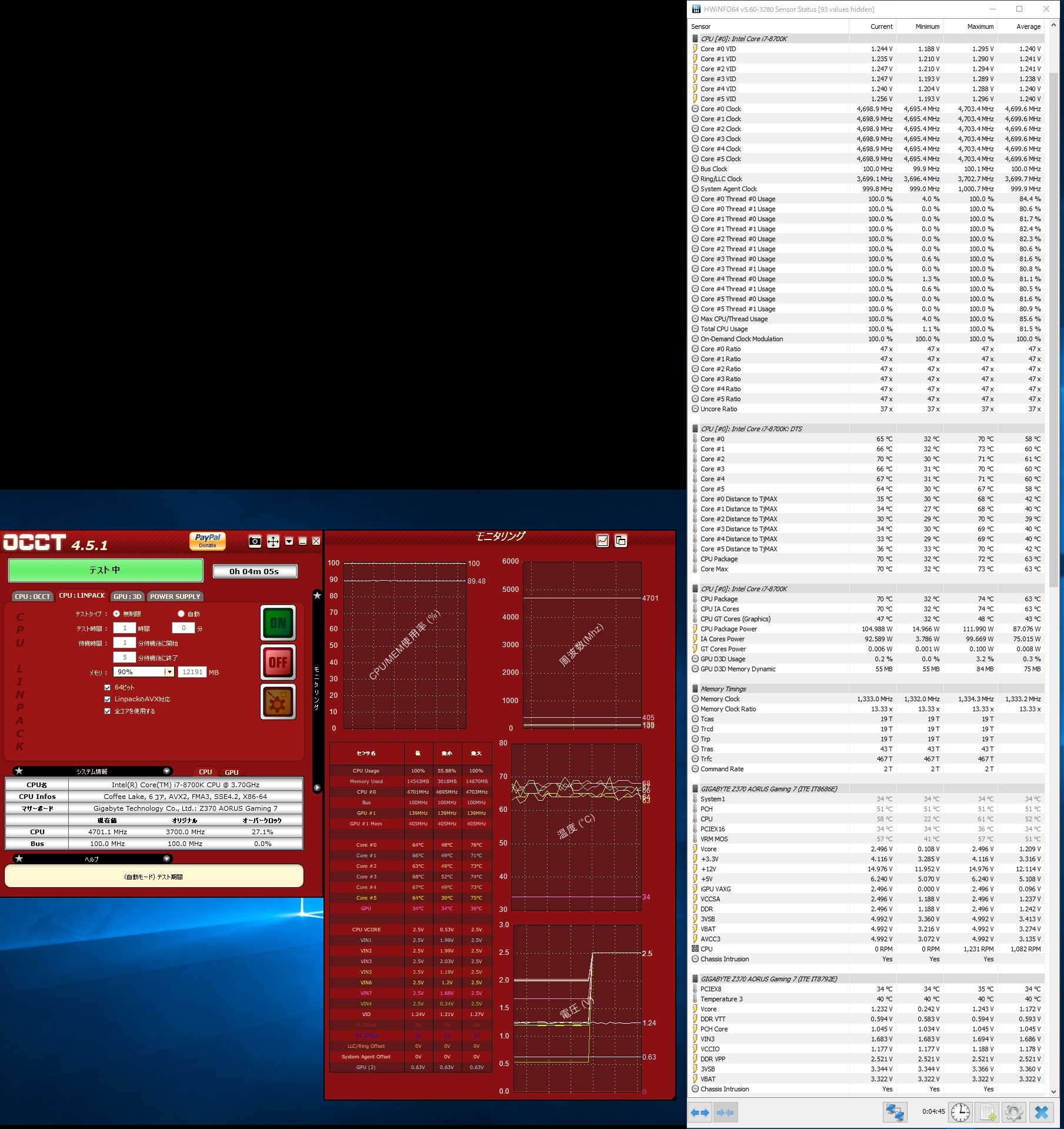Screen dimensions: 1064x1129
Task: Click the HWiNFO reset clock icon
Action: [x=960, y=1112]
